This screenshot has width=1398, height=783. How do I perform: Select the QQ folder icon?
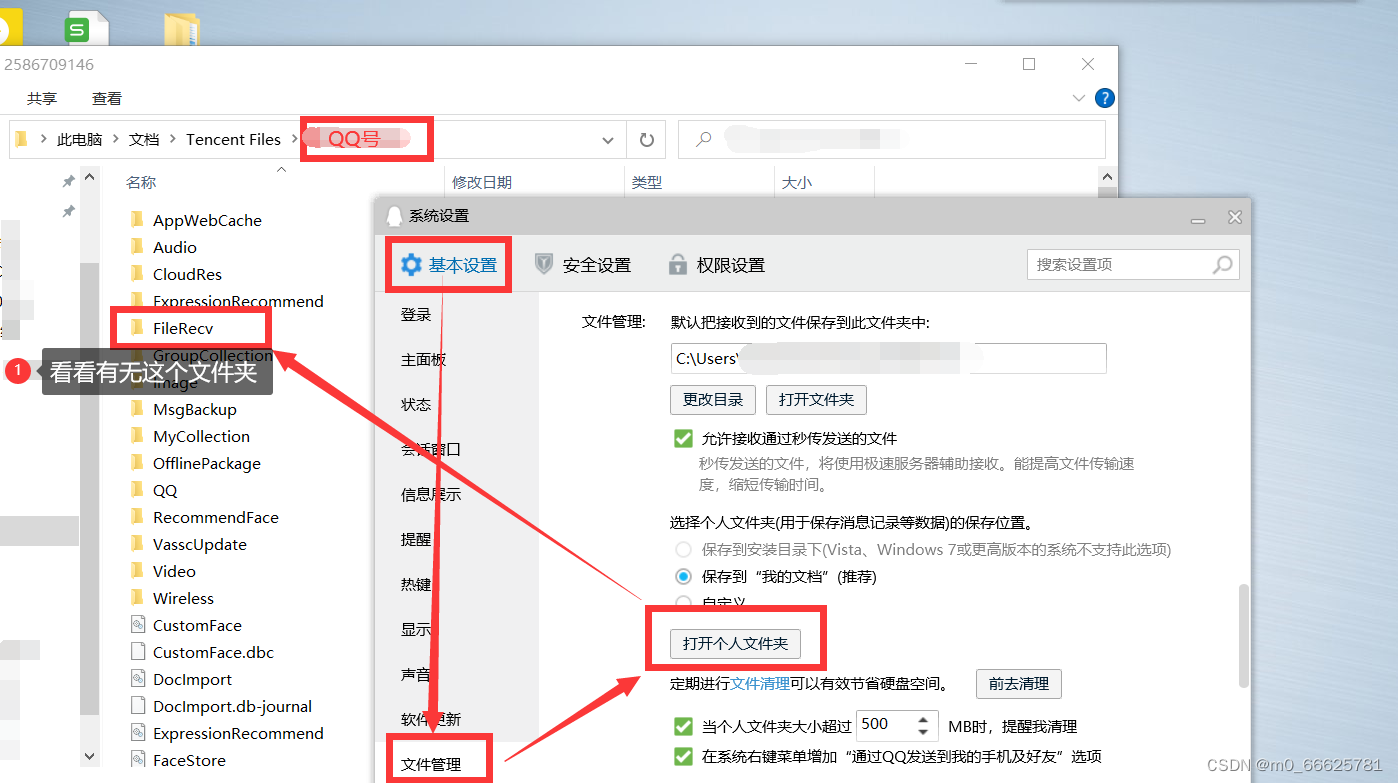137,490
